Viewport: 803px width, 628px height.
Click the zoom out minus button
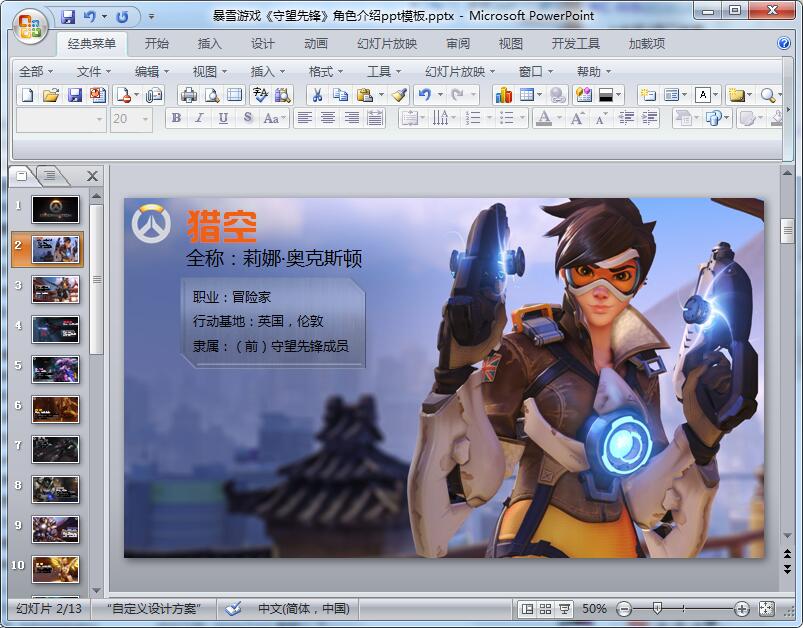tap(623, 609)
